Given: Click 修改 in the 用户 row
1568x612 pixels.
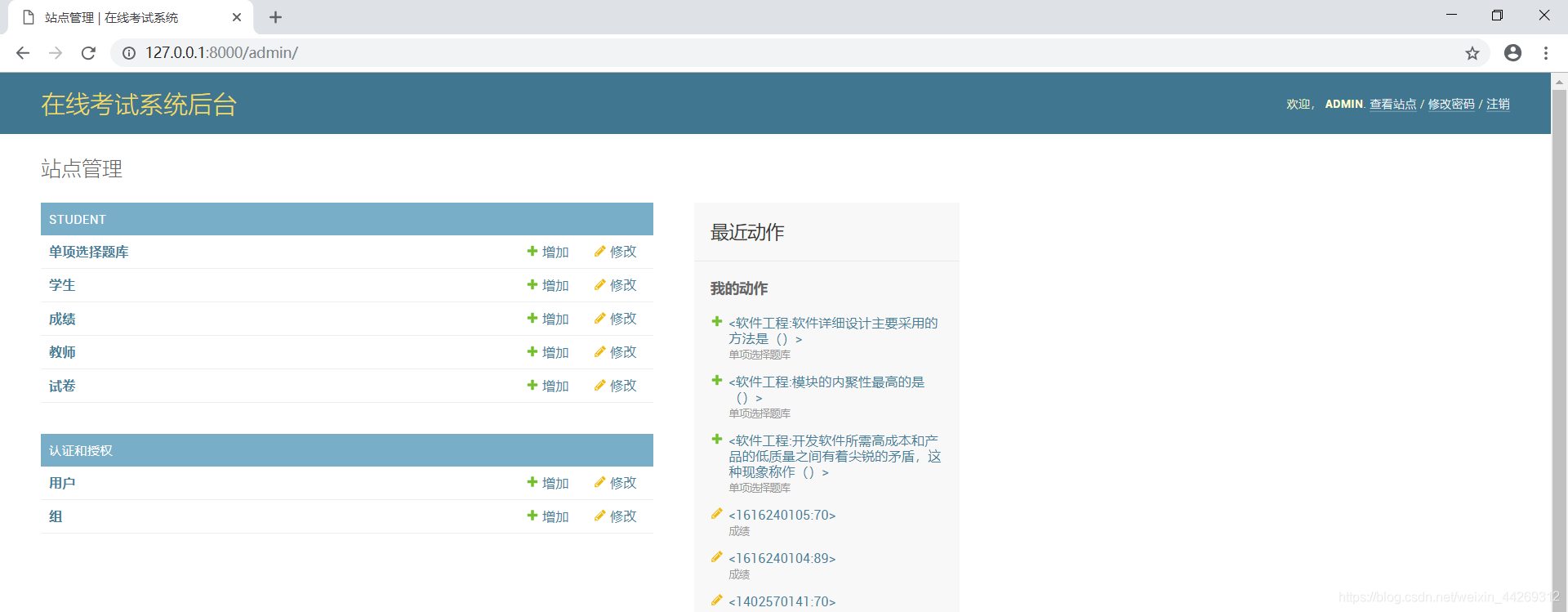Looking at the screenshot, I should [x=616, y=483].
